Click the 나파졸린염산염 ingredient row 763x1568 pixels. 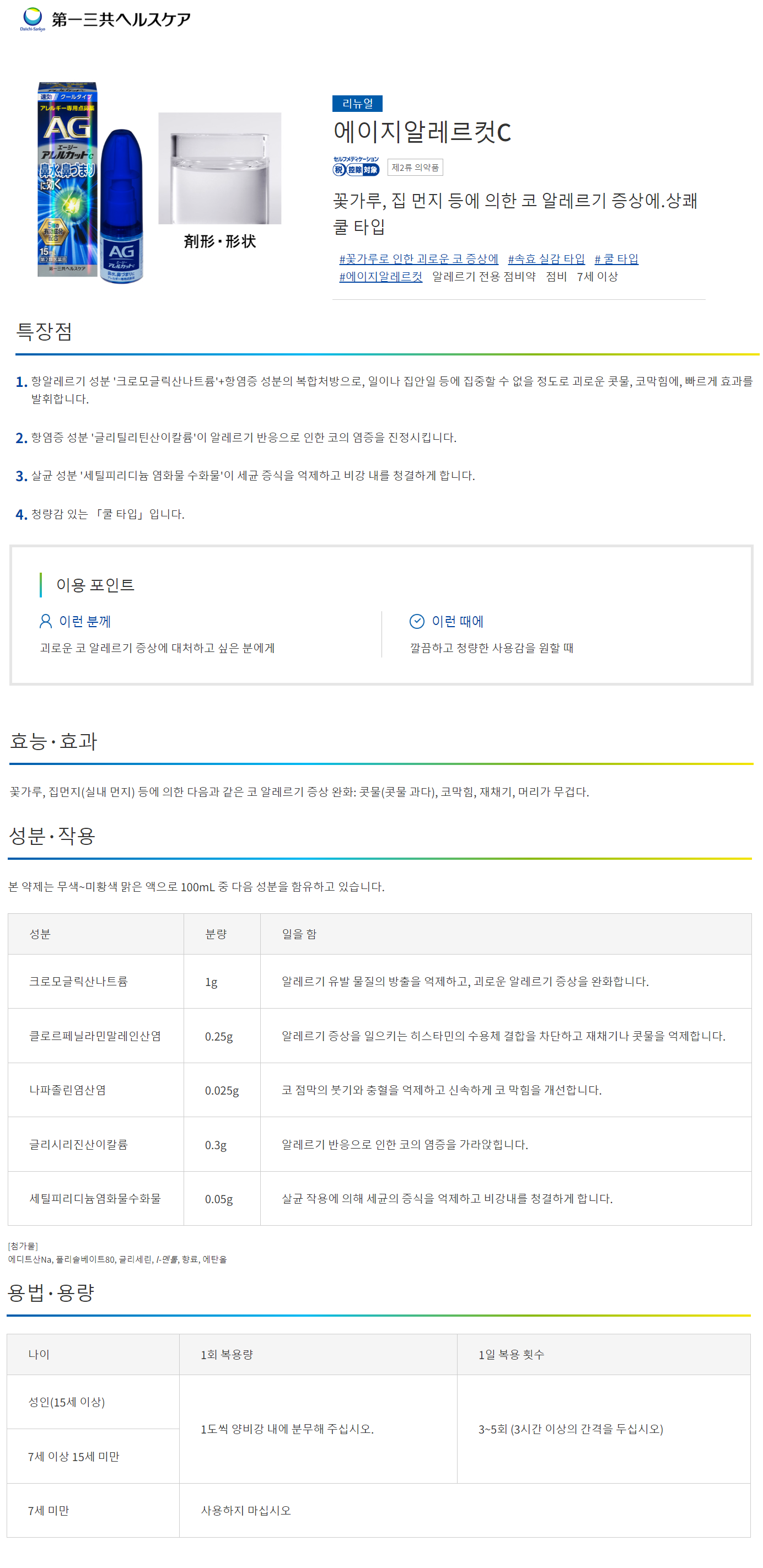(x=379, y=1090)
